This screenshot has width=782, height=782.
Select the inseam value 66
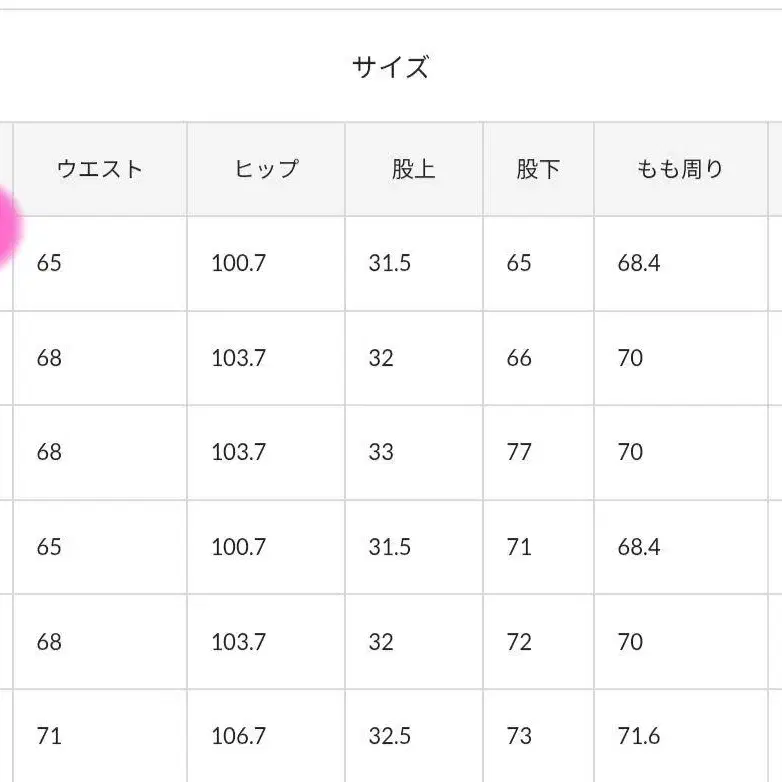[519, 358]
